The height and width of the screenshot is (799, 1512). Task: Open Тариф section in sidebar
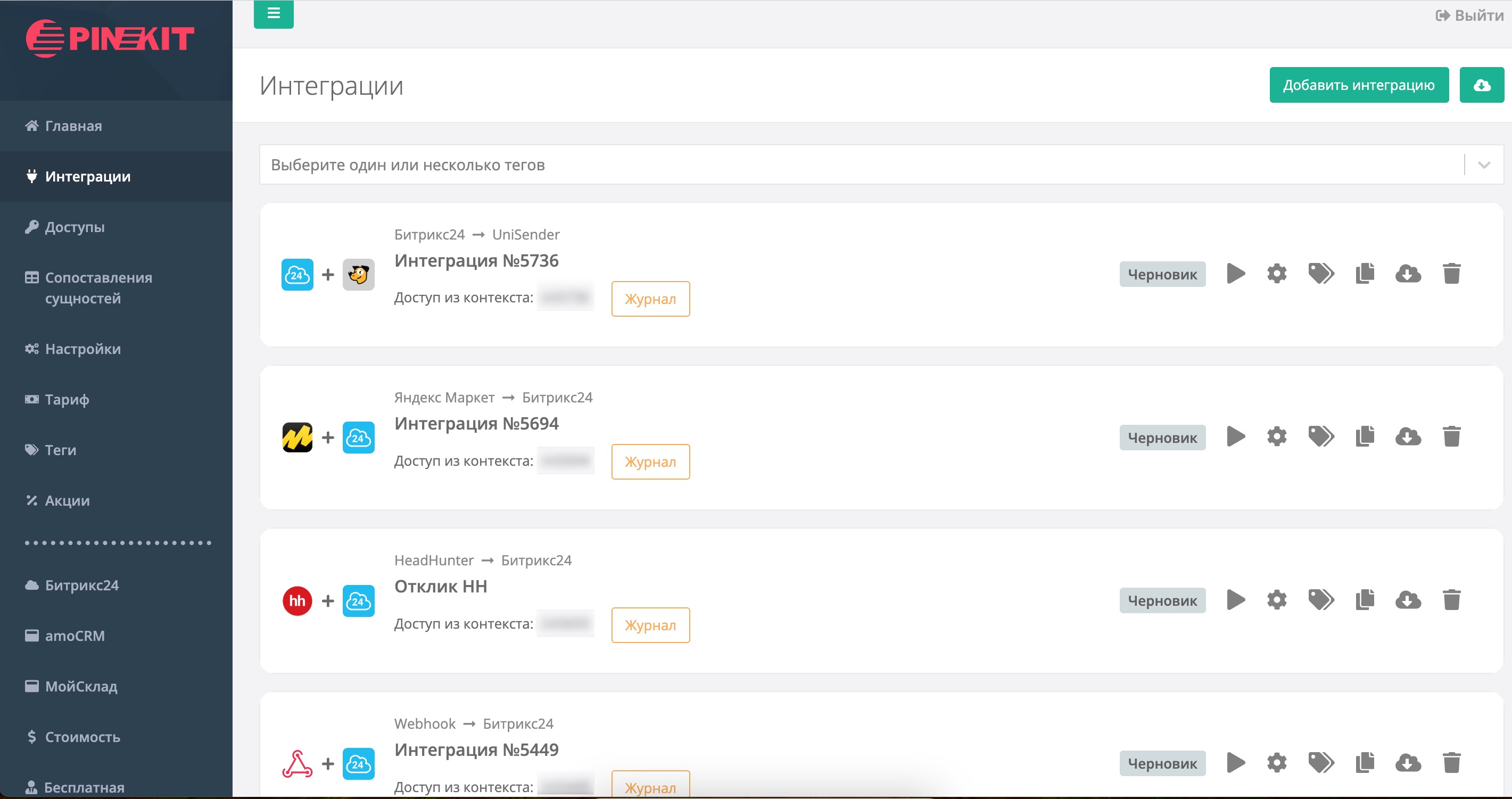click(67, 400)
